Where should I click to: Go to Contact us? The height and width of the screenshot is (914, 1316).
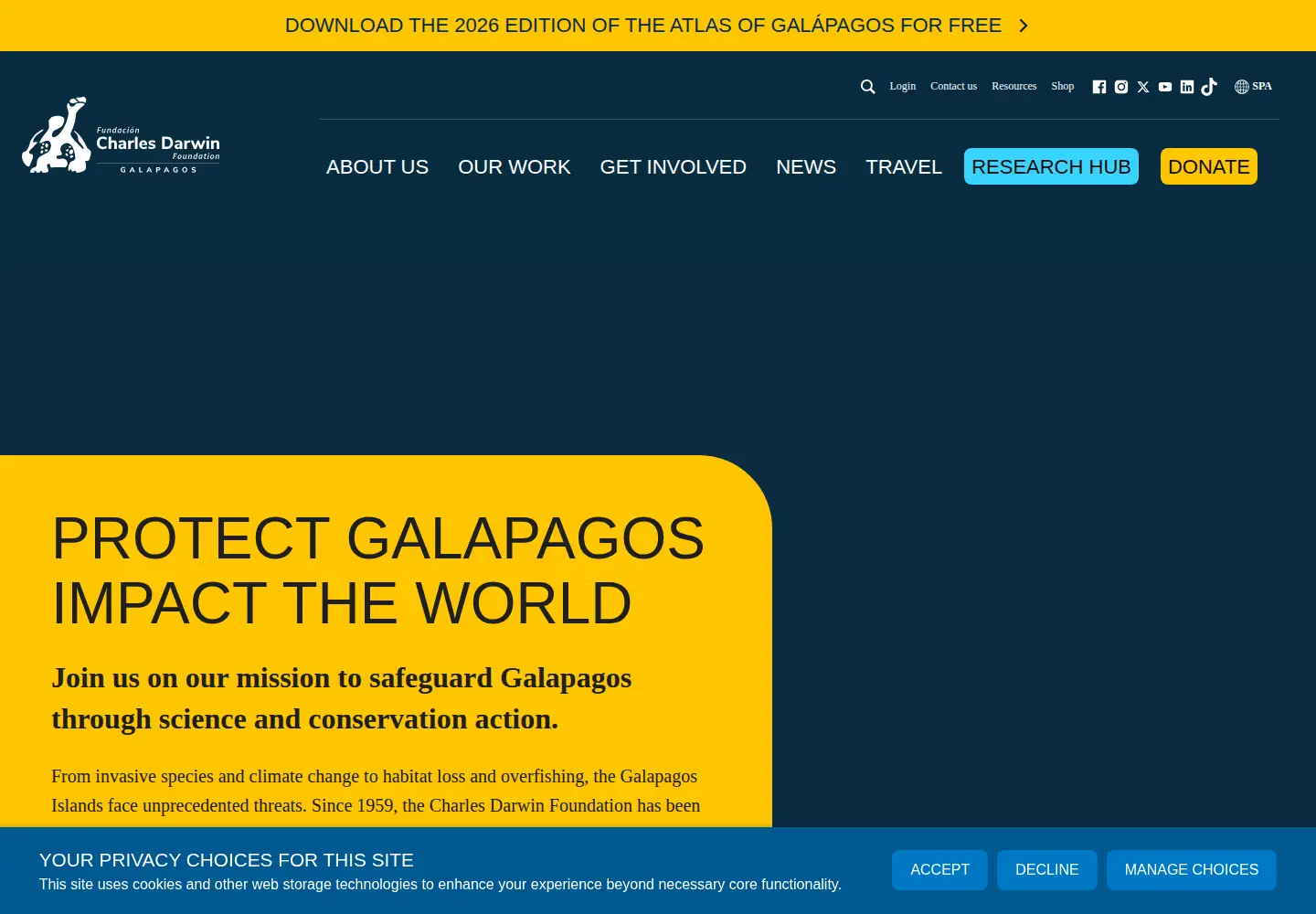[953, 86]
